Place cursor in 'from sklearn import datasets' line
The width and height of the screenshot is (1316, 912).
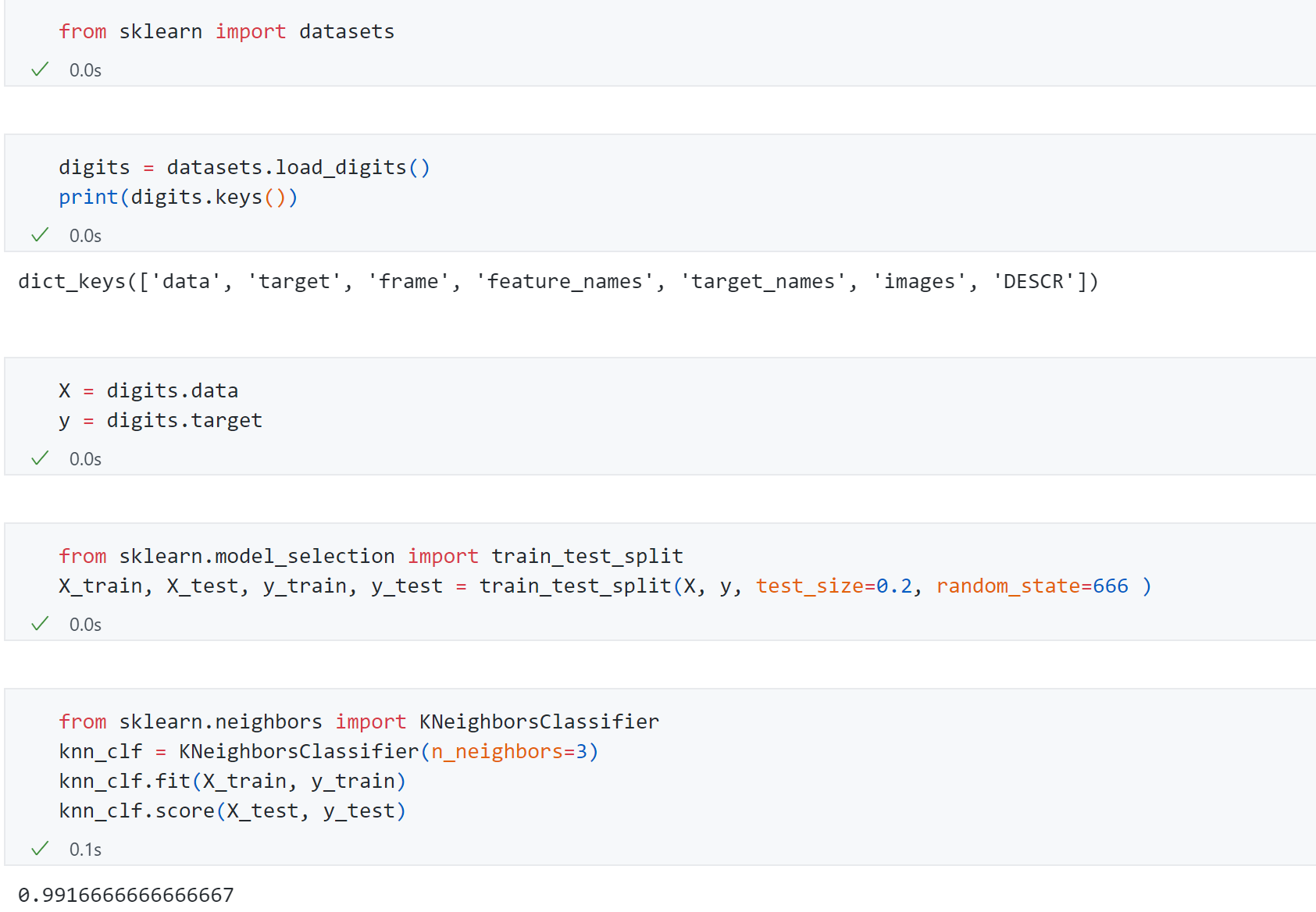[x=226, y=32]
